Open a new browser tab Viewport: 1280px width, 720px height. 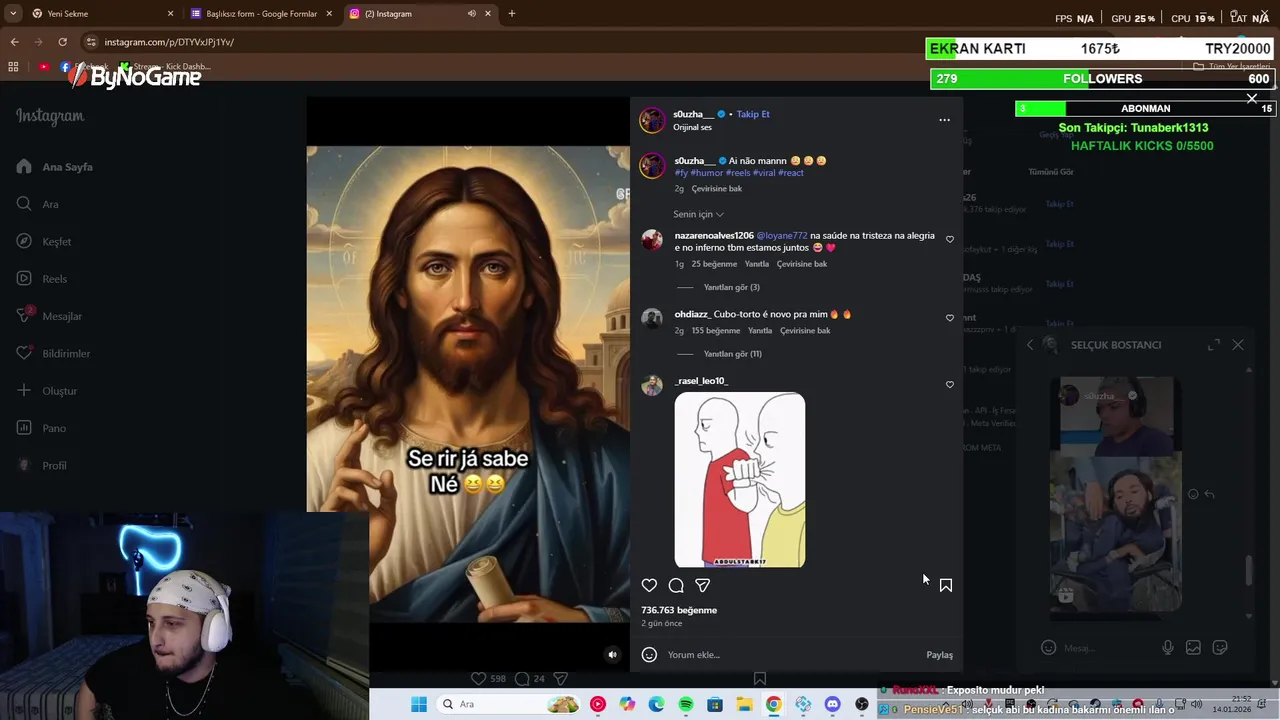pyautogui.click(x=512, y=14)
